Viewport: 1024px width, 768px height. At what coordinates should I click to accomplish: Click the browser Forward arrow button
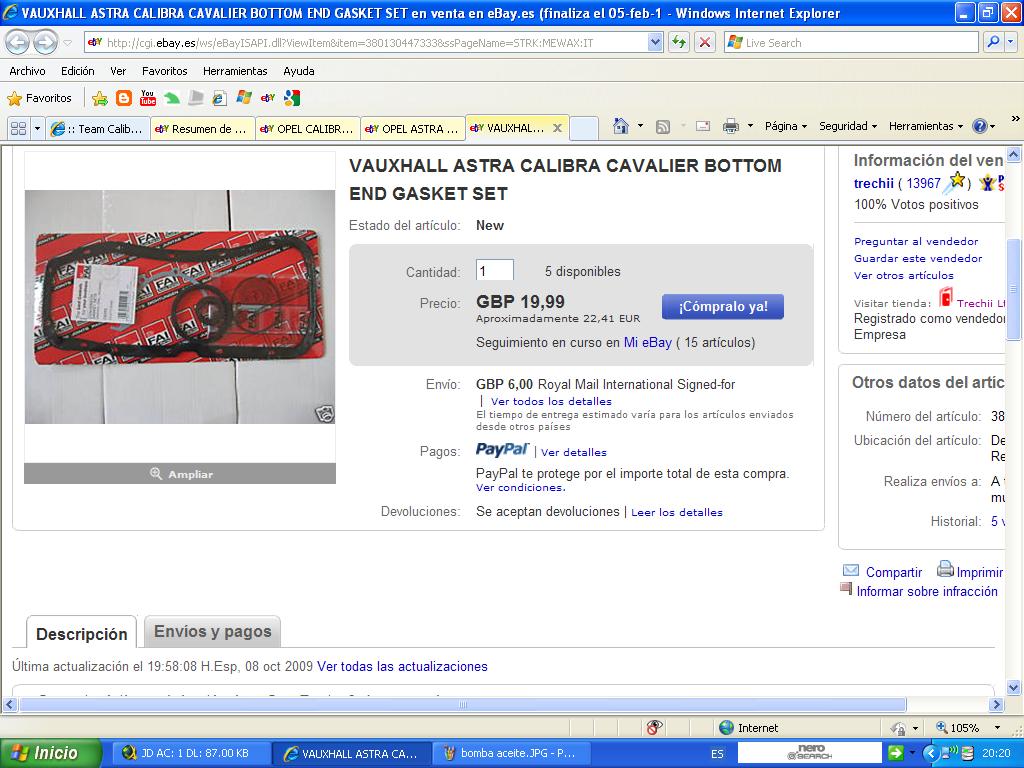[x=44, y=42]
